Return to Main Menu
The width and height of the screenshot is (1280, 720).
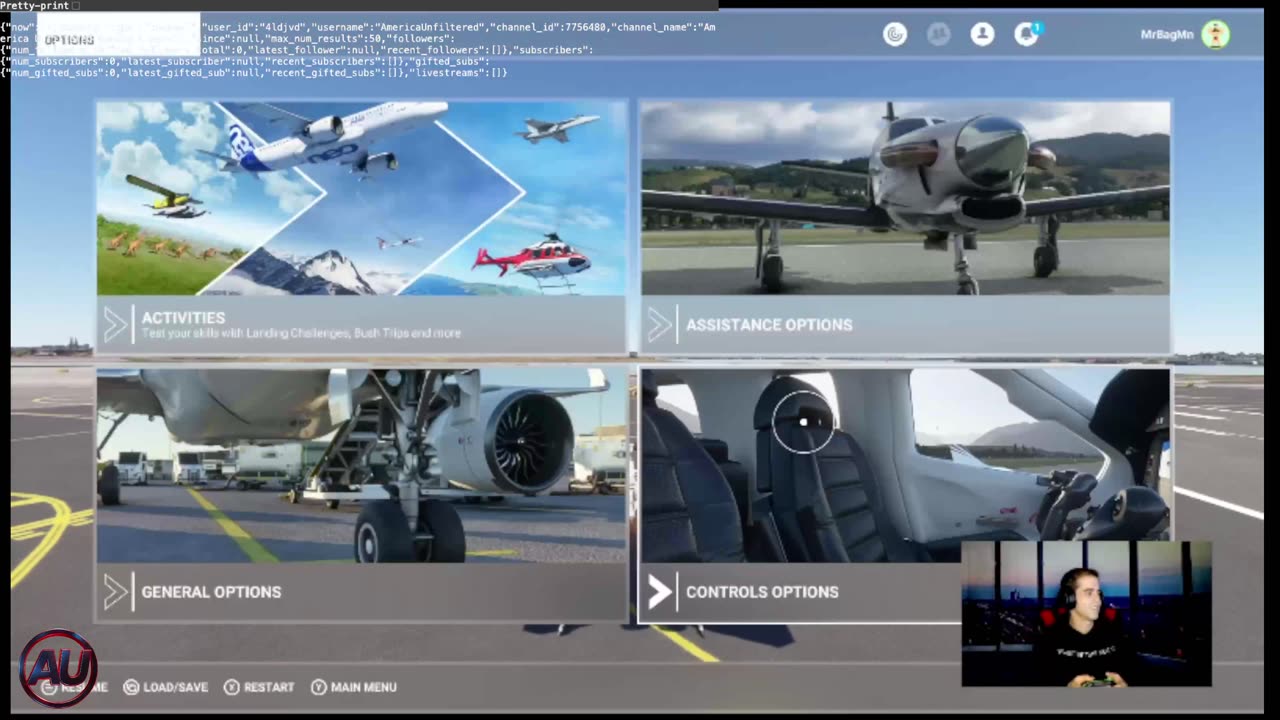click(354, 687)
